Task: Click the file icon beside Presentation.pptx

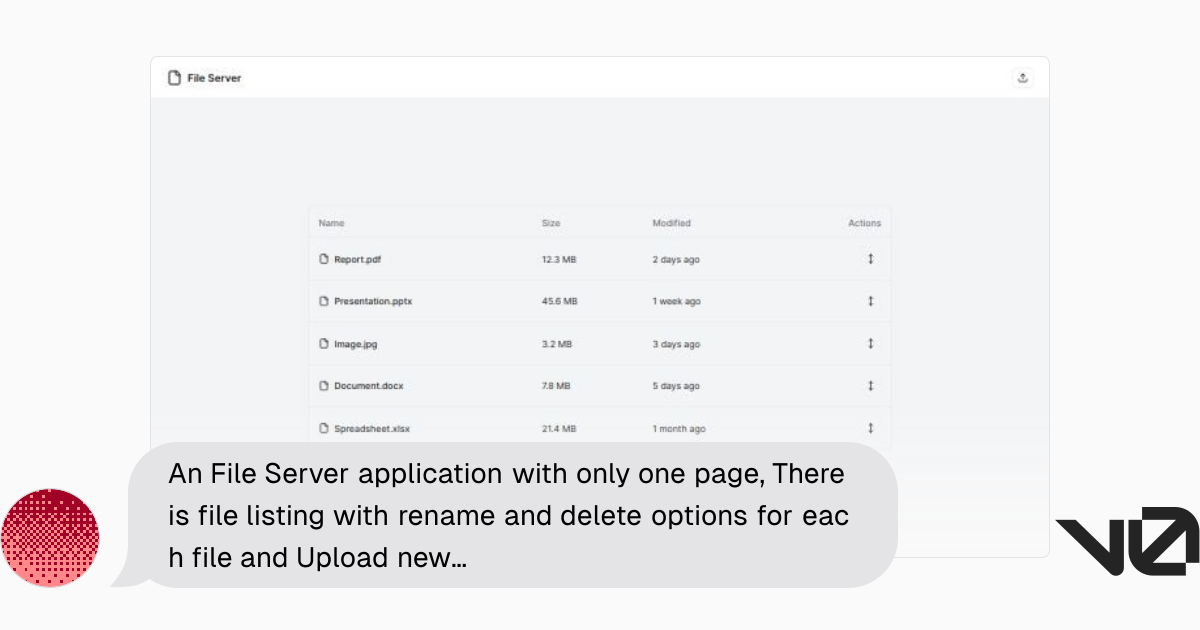Action: tap(324, 301)
